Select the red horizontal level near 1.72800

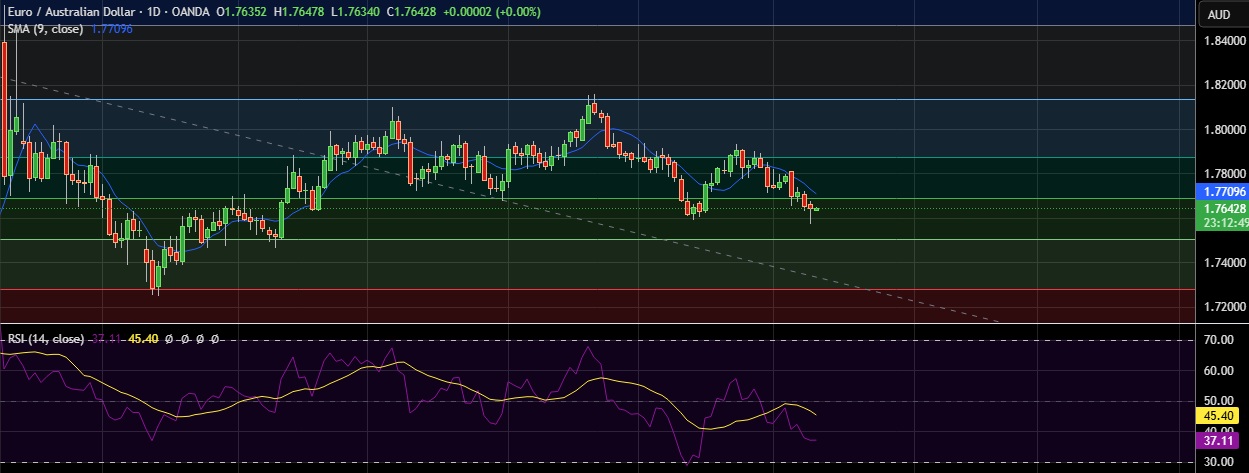tap(600, 290)
